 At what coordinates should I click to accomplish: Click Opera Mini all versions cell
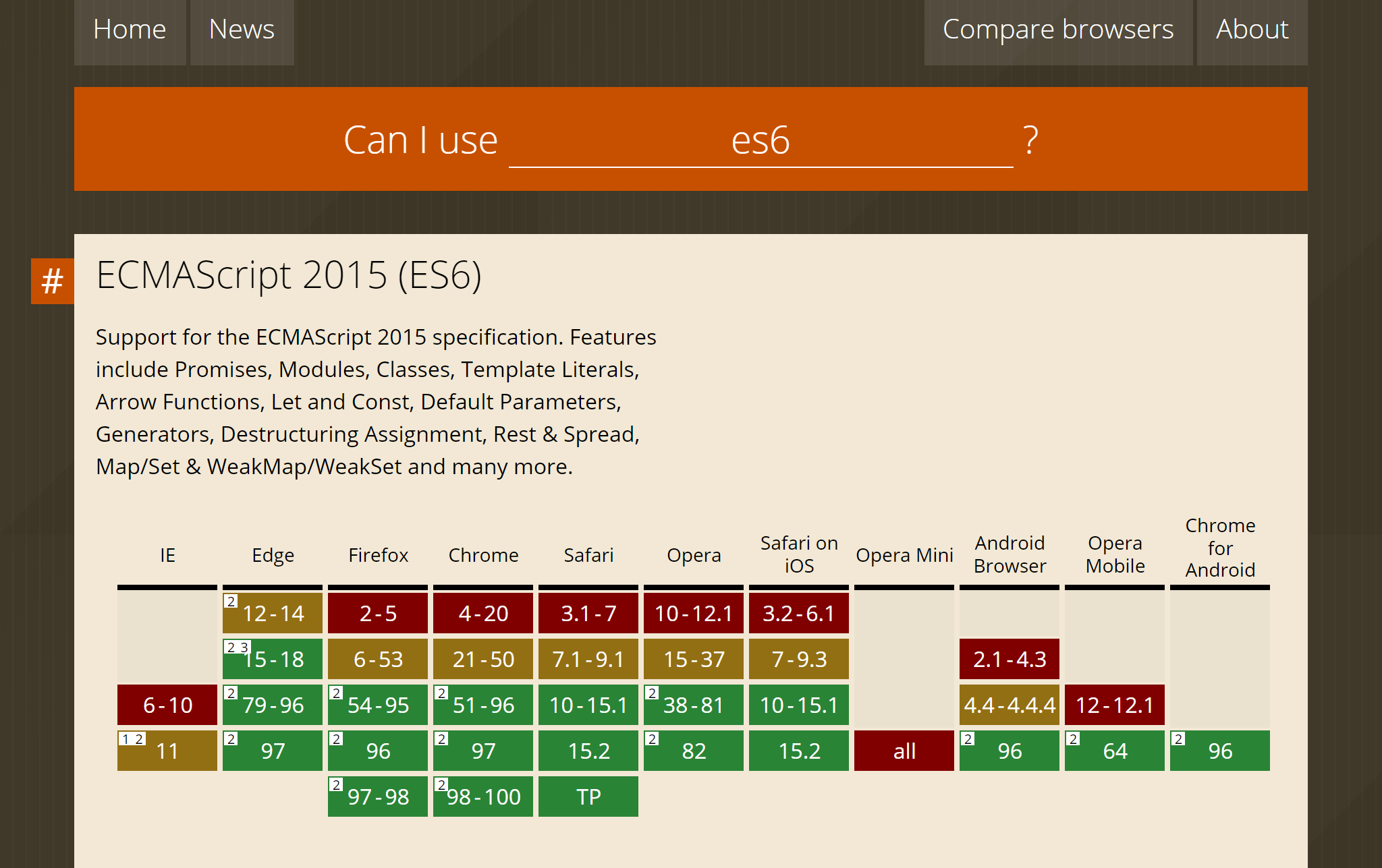click(904, 751)
